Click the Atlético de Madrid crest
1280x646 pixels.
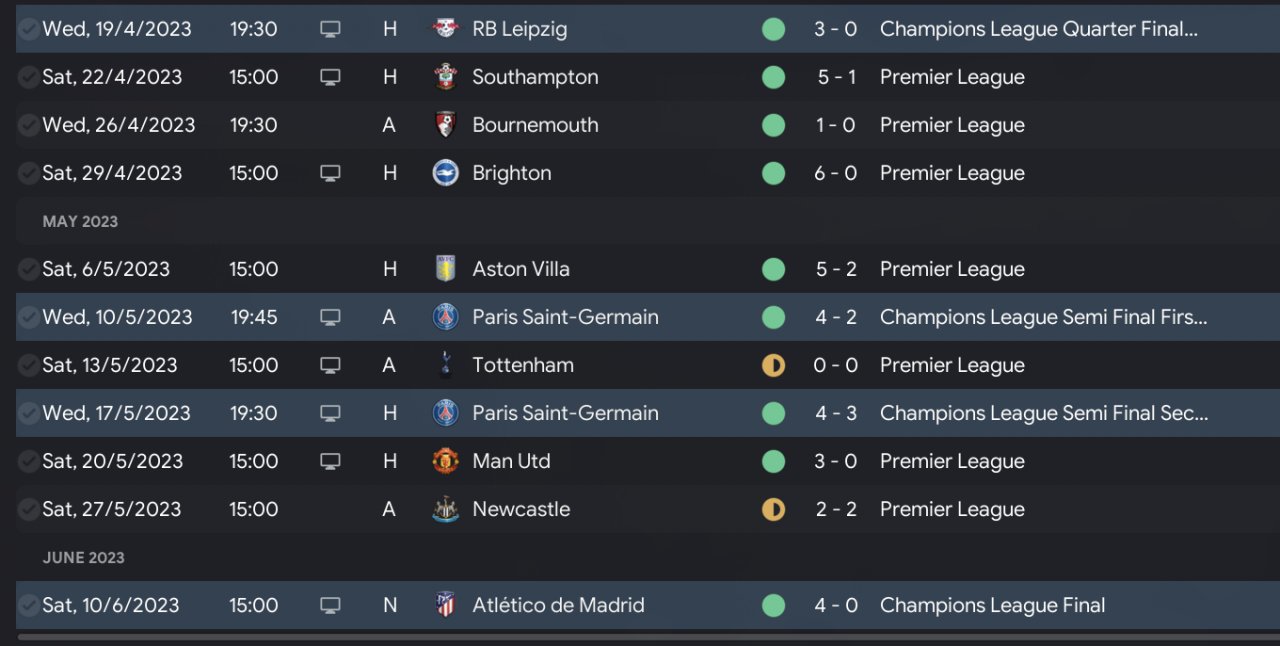[x=445, y=605]
